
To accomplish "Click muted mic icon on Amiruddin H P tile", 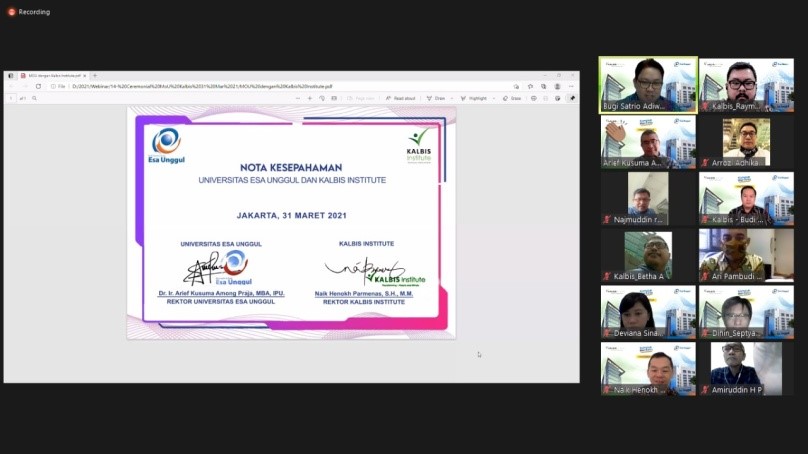I will [x=705, y=390].
